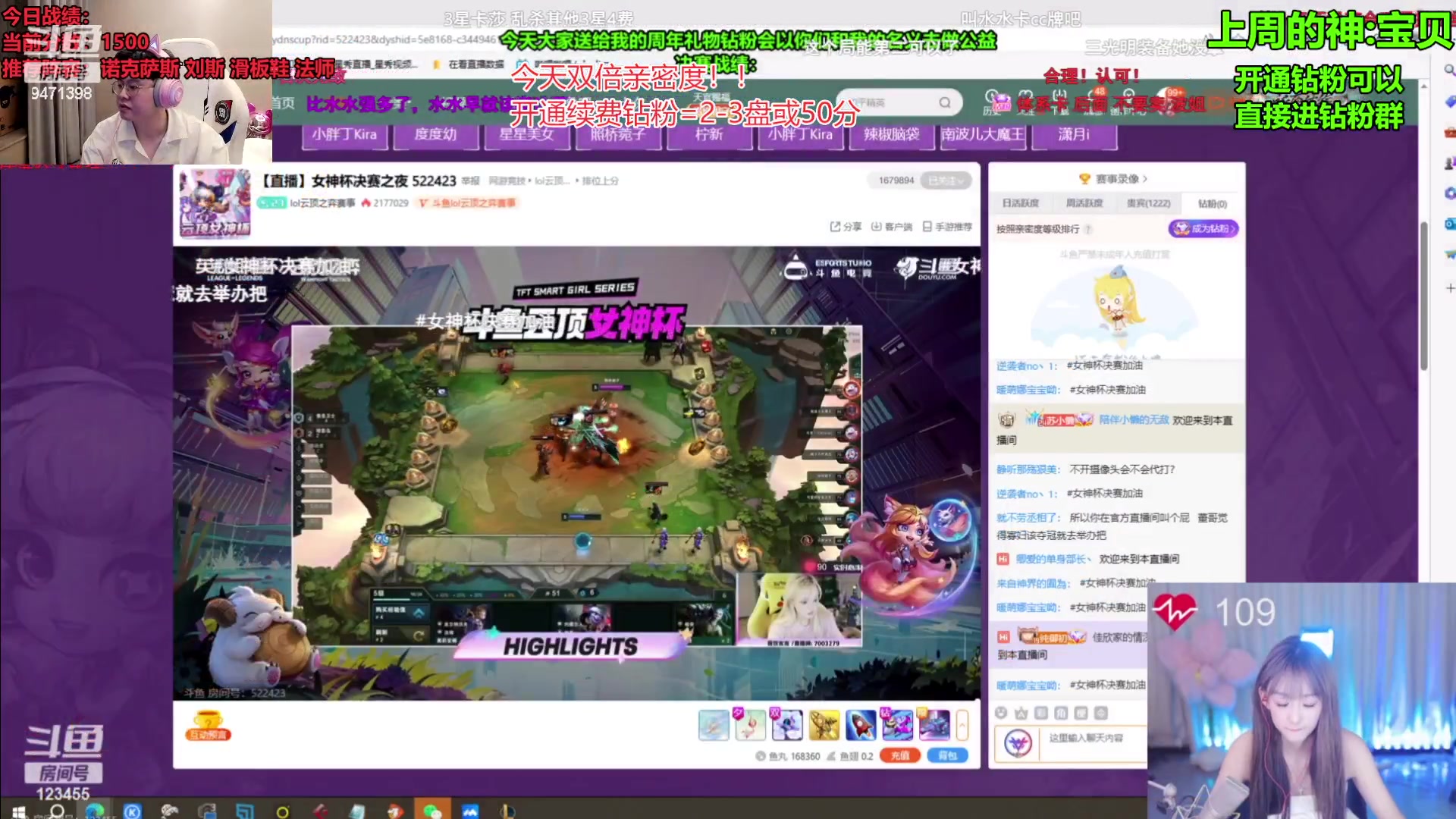Open the emoji picker in chat
This screenshot has width=1456, height=819.
pyautogui.click(x=1001, y=713)
